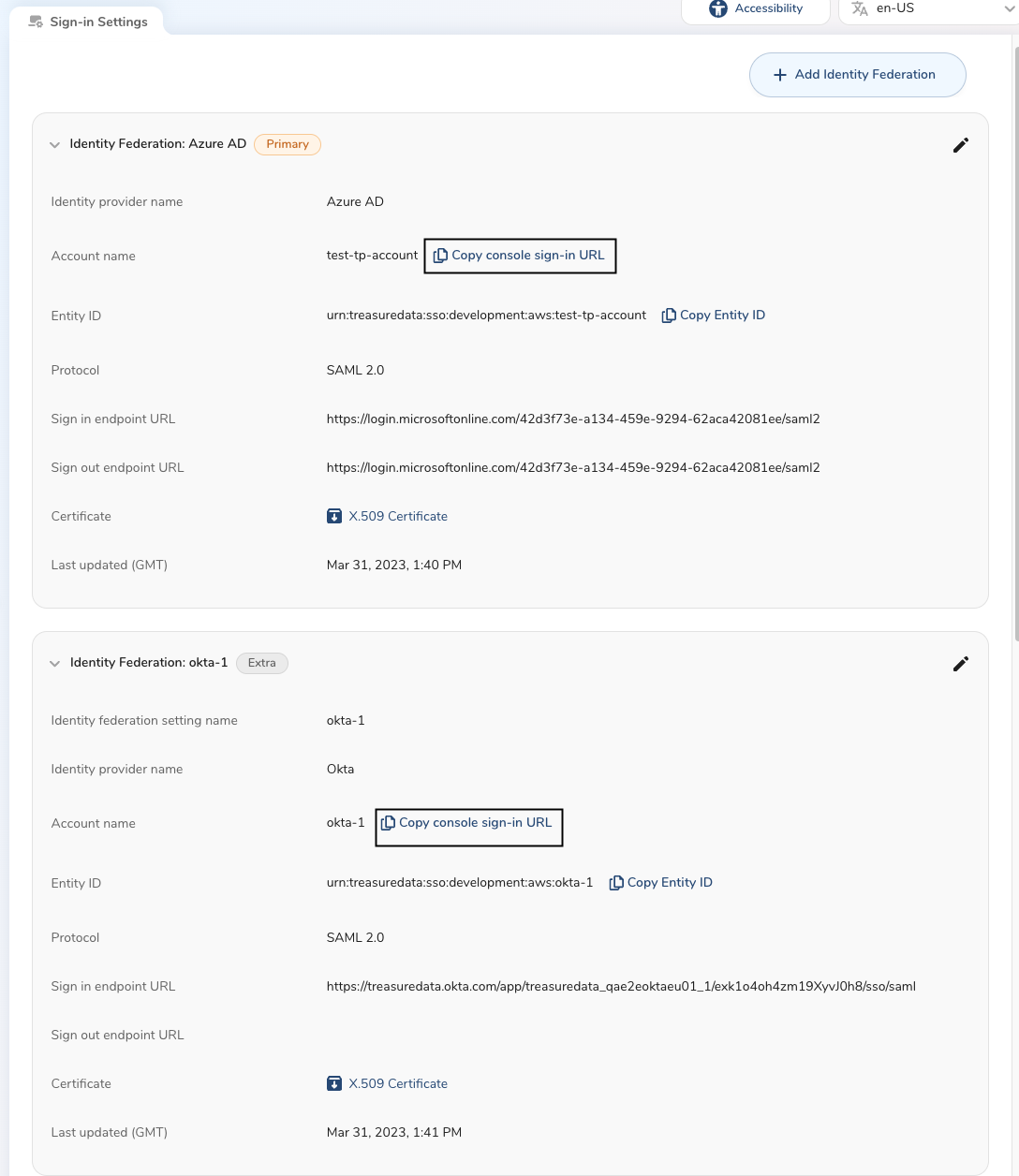Click the language translate icon
The width and height of the screenshot is (1019, 1176).
coord(860,8)
